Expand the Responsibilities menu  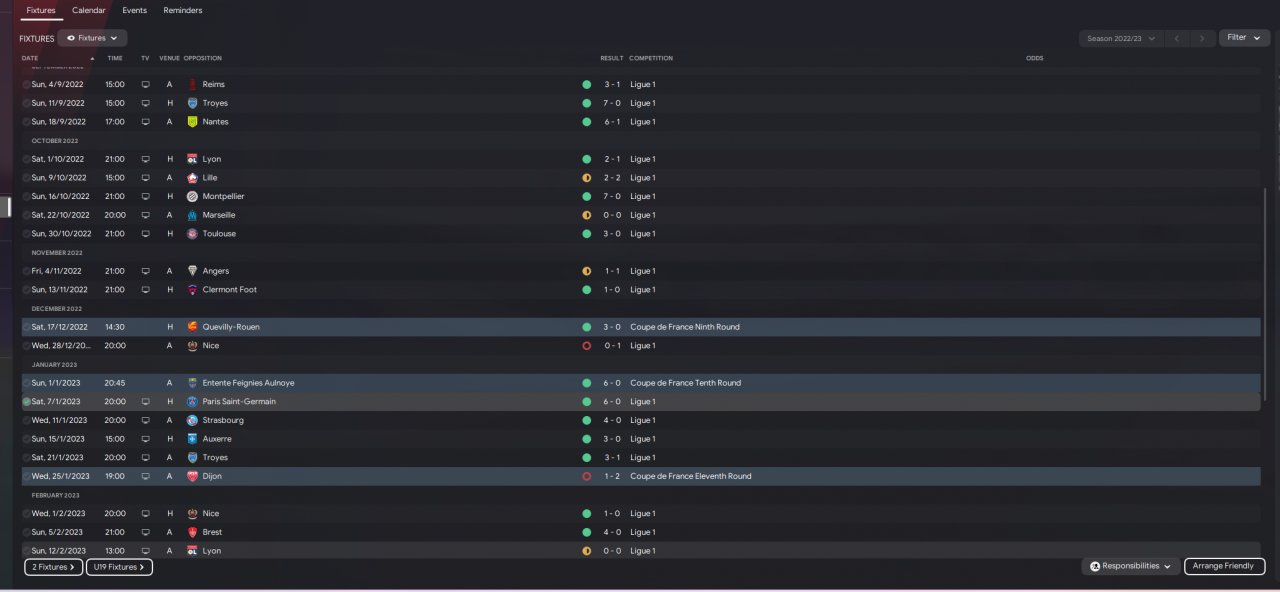1130,566
